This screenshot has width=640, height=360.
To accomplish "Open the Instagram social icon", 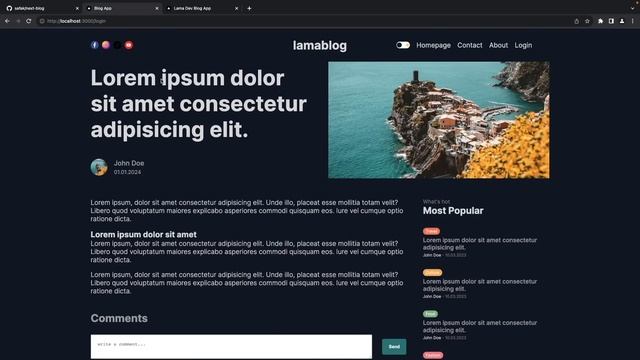I will pos(106,45).
